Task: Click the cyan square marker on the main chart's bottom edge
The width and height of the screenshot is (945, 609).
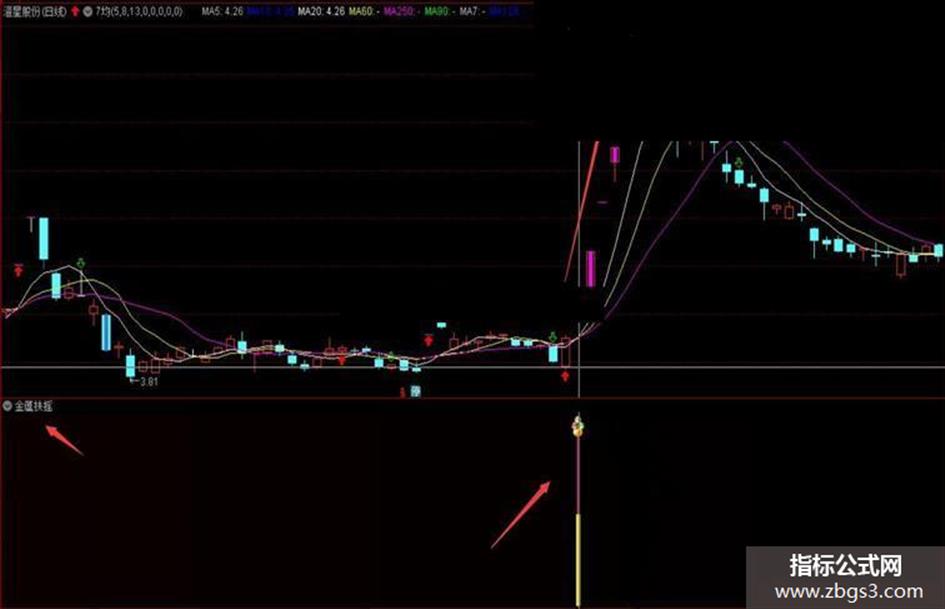Action: point(416,391)
